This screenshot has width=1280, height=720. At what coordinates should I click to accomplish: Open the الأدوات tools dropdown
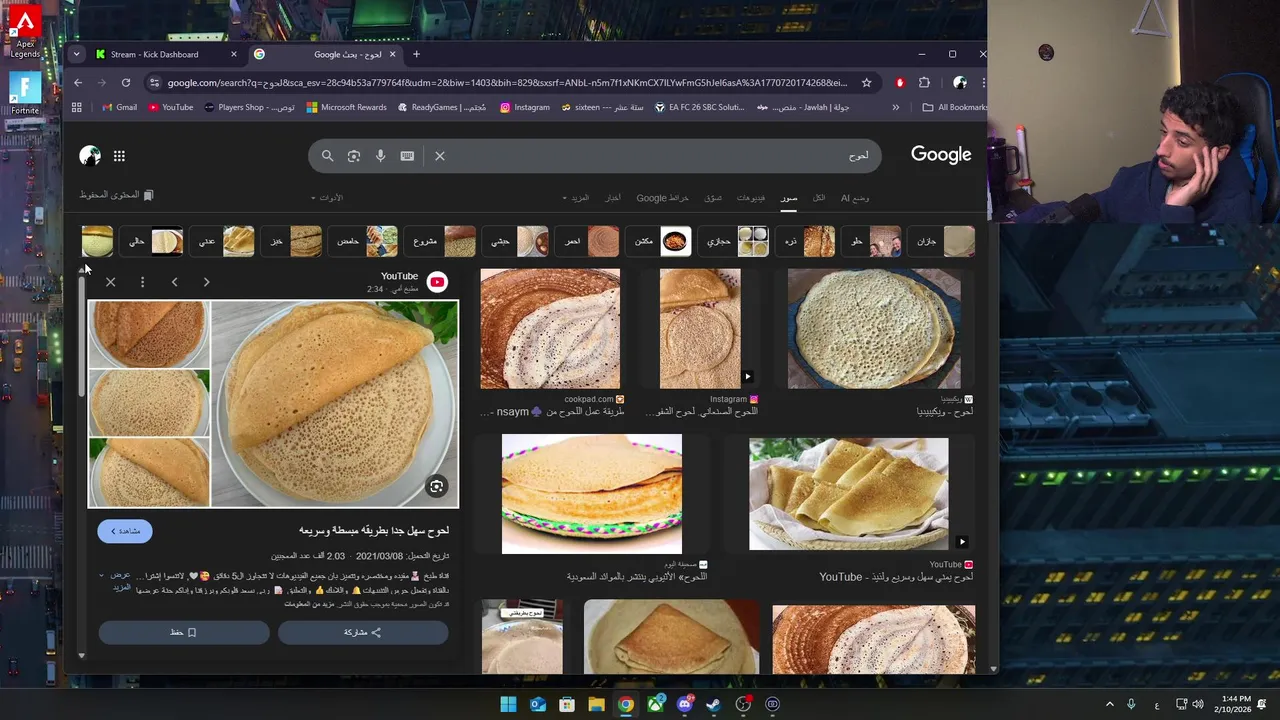click(x=327, y=198)
